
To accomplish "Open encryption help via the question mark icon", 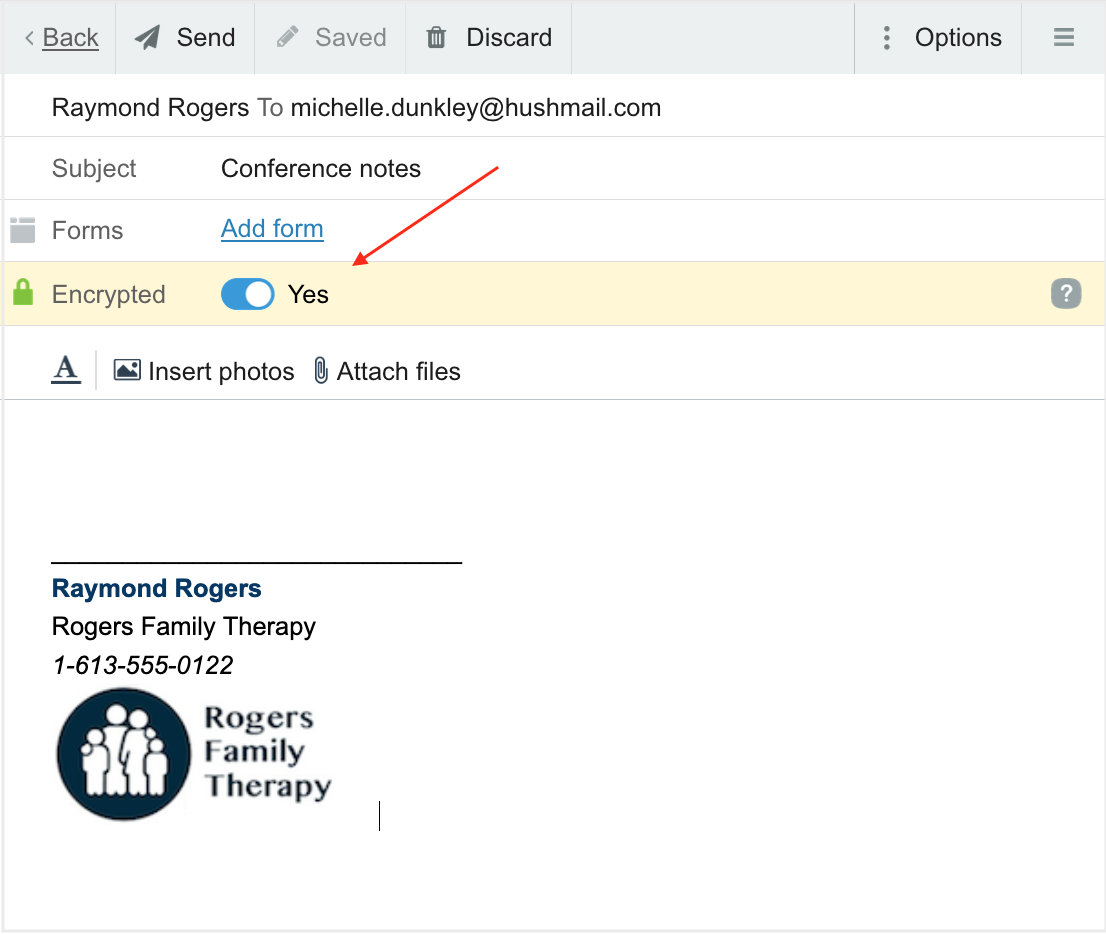I will pos(1065,293).
